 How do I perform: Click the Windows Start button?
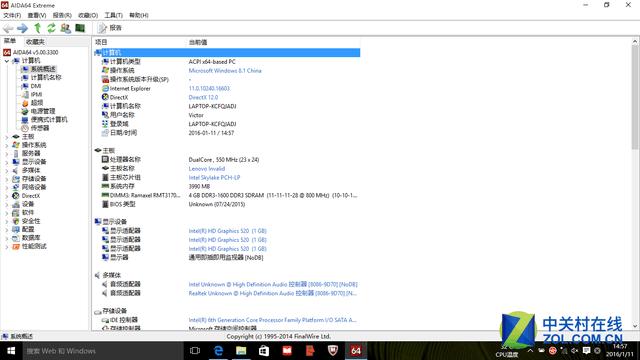(11, 351)
